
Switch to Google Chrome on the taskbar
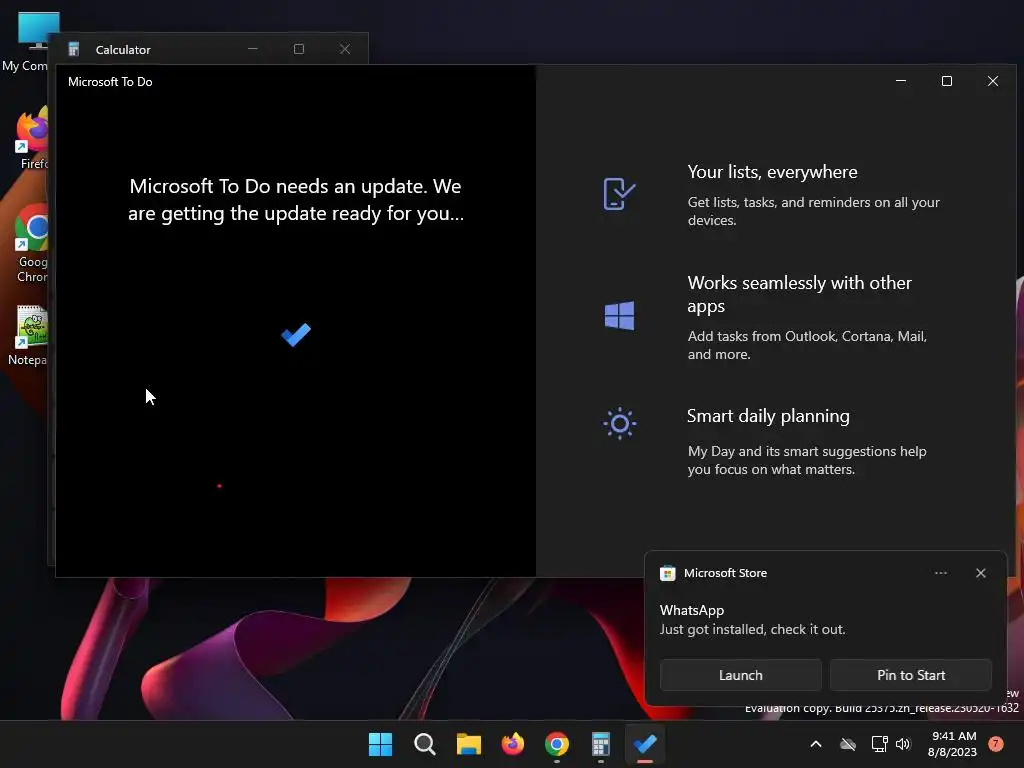556,744
